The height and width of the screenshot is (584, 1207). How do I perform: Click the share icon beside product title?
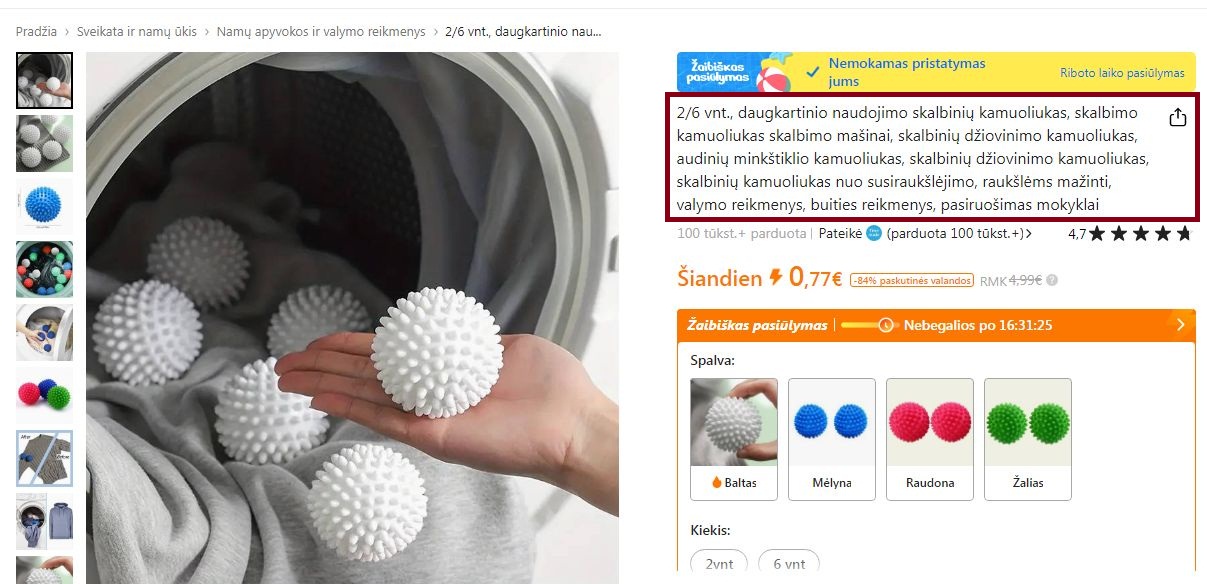click(x=1177, y=118)
